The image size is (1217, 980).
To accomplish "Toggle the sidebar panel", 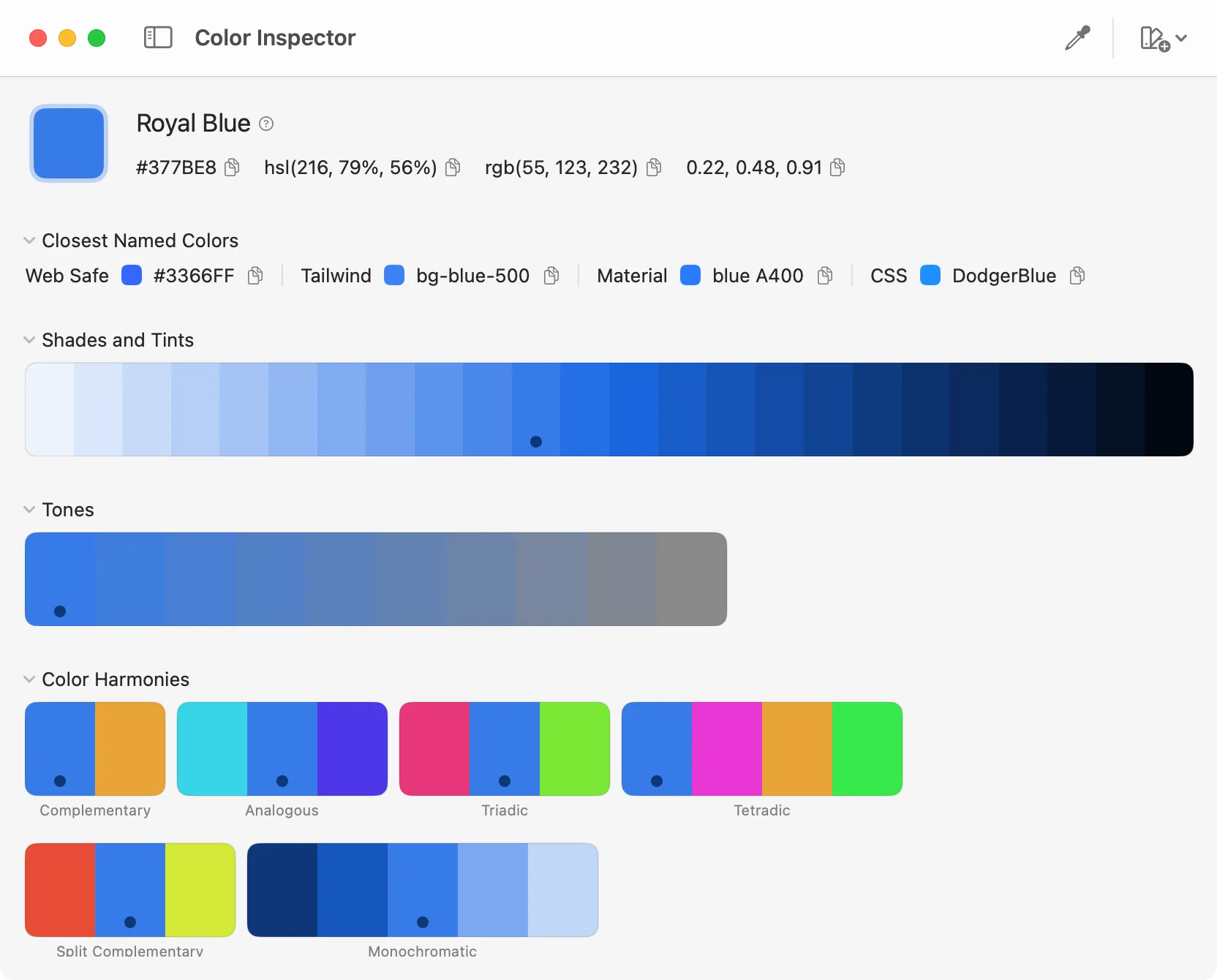I will click(x=157, y=37).
